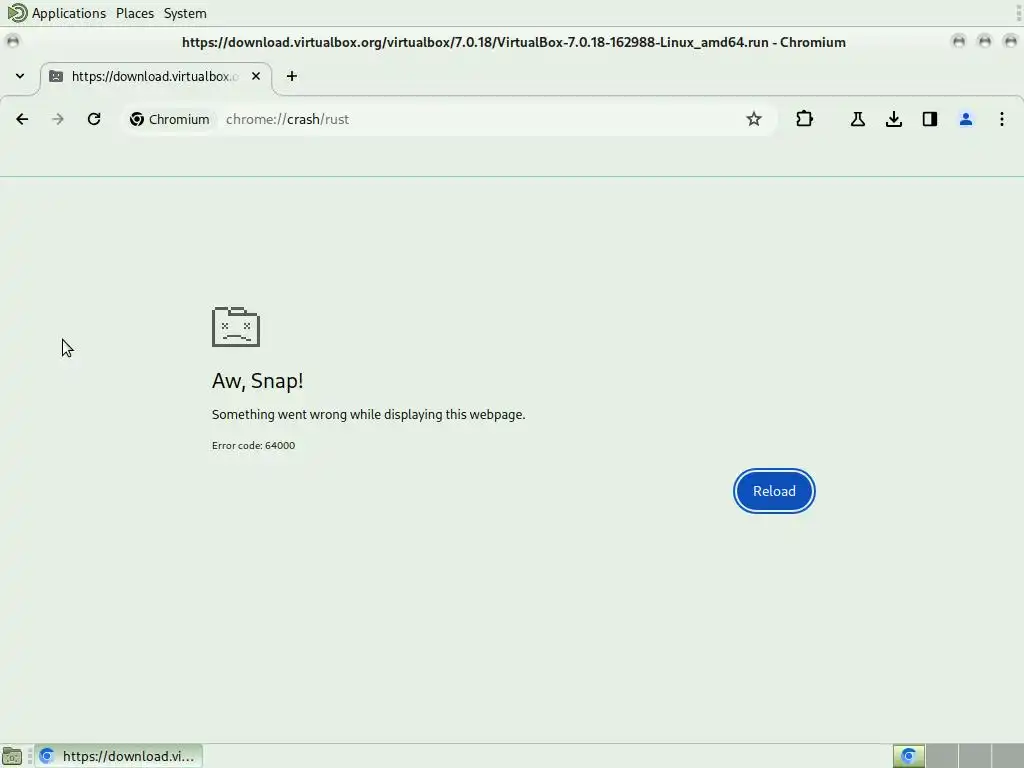
Task: Bookmark this tab with the star icon
Action: click(754, 119)
